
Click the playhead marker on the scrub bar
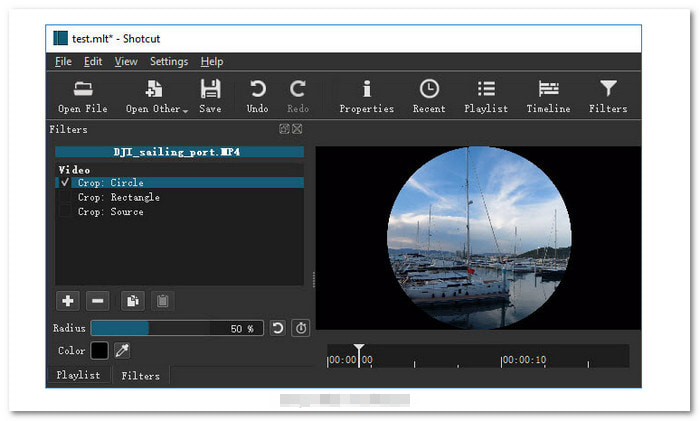(x=359, y=355)
